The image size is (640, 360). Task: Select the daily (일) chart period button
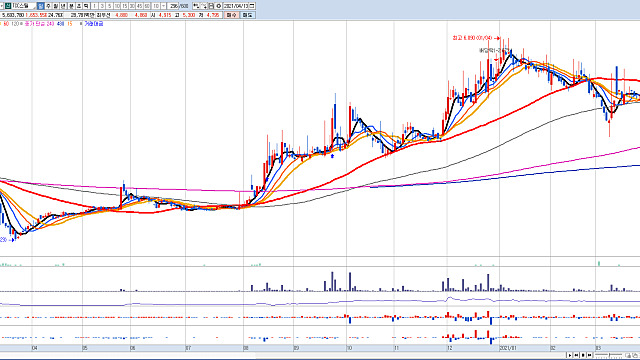tap(40, 6)
